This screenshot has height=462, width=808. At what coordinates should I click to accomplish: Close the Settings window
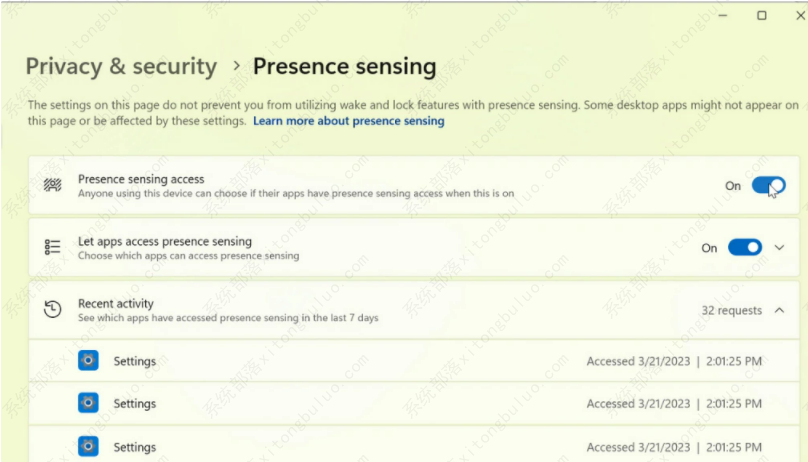[800, 15]
